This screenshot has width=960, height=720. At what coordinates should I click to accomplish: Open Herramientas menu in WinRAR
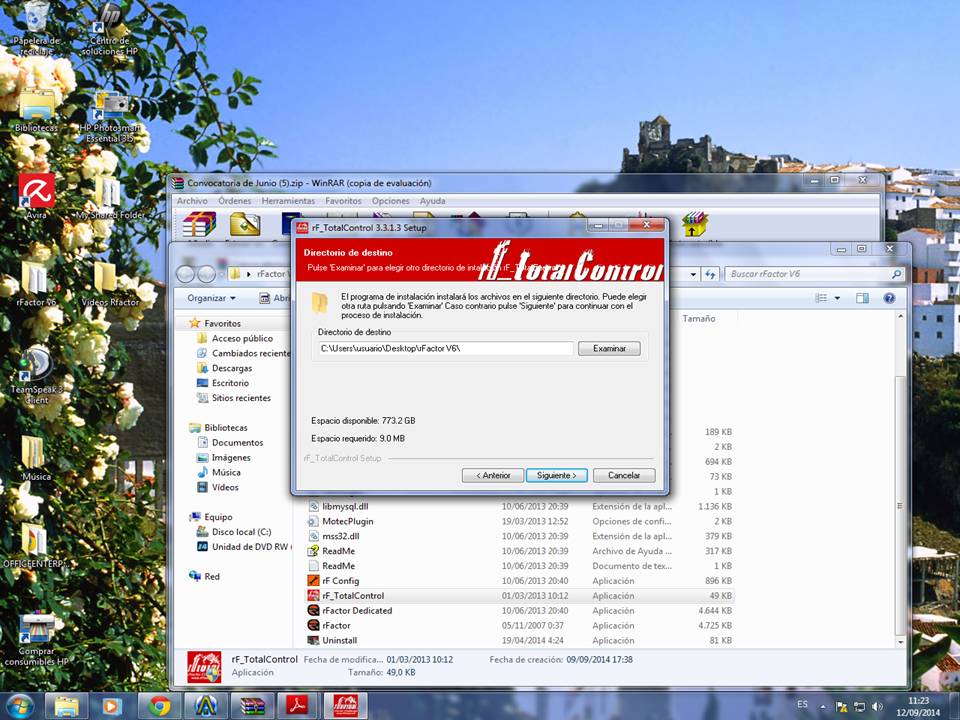pos(288,201)
